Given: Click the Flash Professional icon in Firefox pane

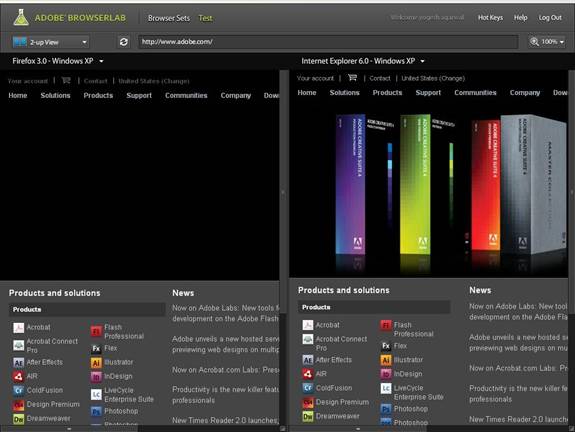Looking at the screenshot, I should pos(96,332).
